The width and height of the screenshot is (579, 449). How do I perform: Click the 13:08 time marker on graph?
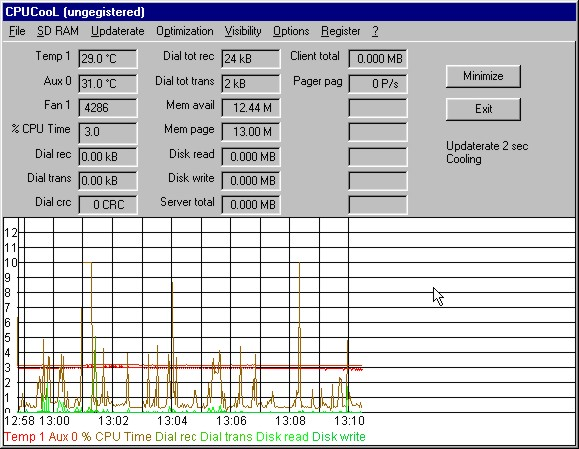[x=290, y=421]
